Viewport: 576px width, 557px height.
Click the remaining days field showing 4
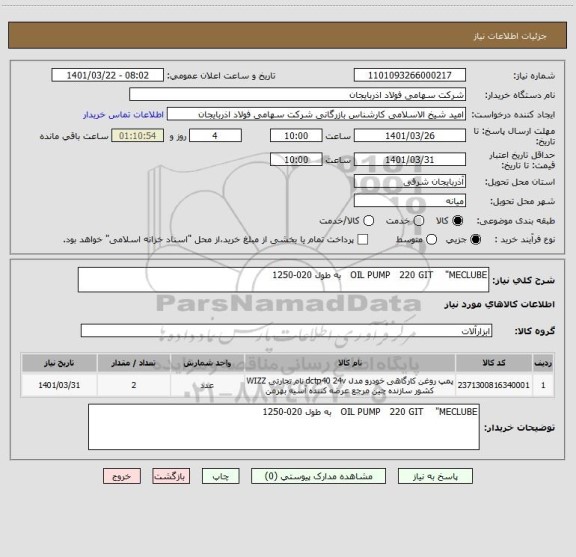(x=215, y=136)
